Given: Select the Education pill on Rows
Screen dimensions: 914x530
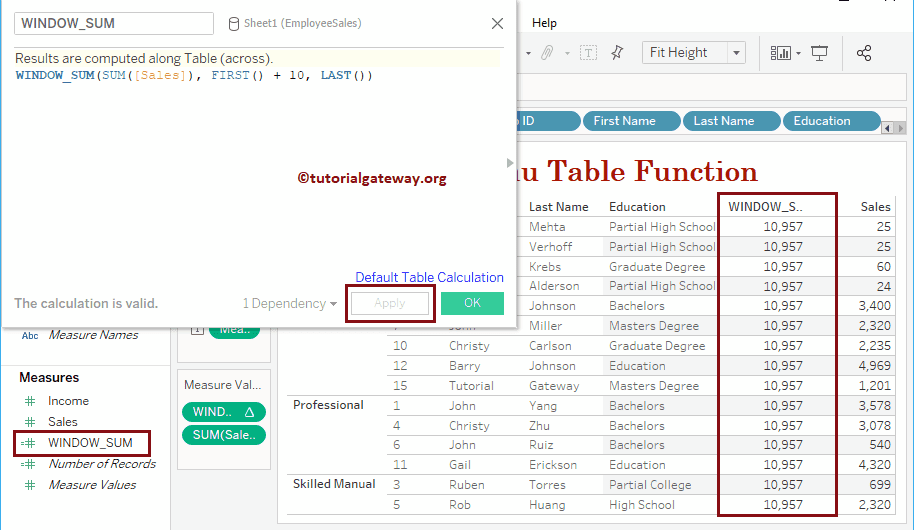Looking at the screenshot, I should point(831,121).
